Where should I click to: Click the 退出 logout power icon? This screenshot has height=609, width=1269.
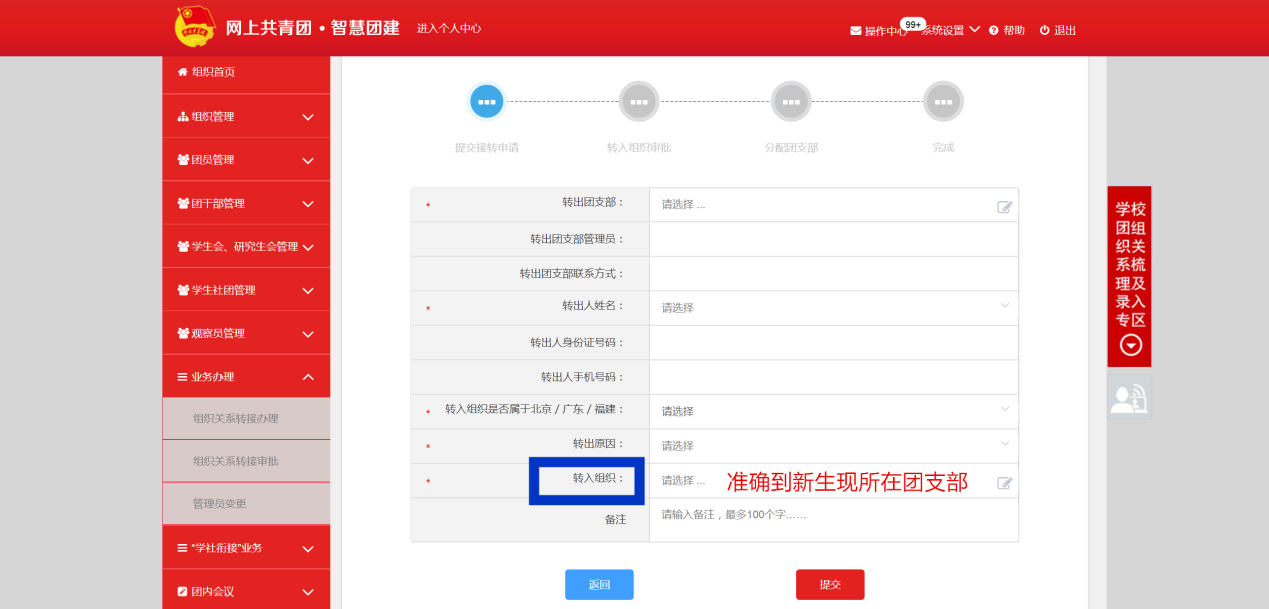click(1044, 31)
